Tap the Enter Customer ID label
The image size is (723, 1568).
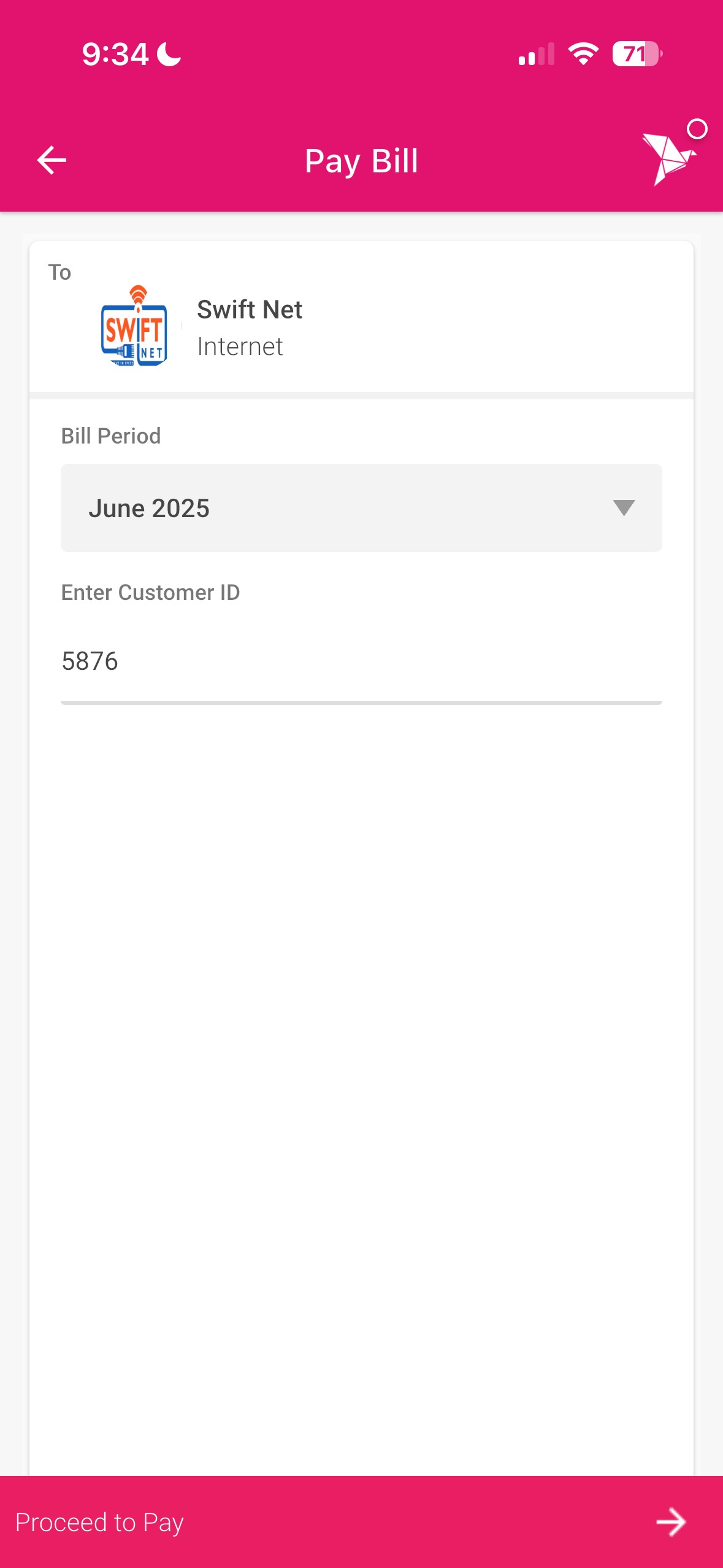[150, 593]
